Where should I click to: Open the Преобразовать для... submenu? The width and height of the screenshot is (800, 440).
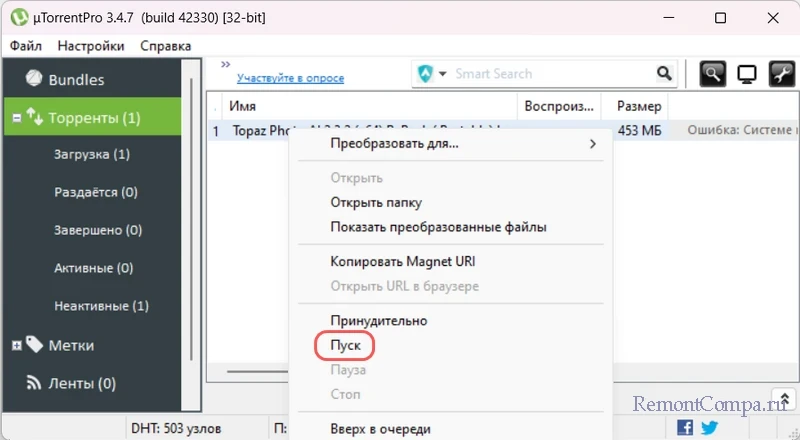451,143
